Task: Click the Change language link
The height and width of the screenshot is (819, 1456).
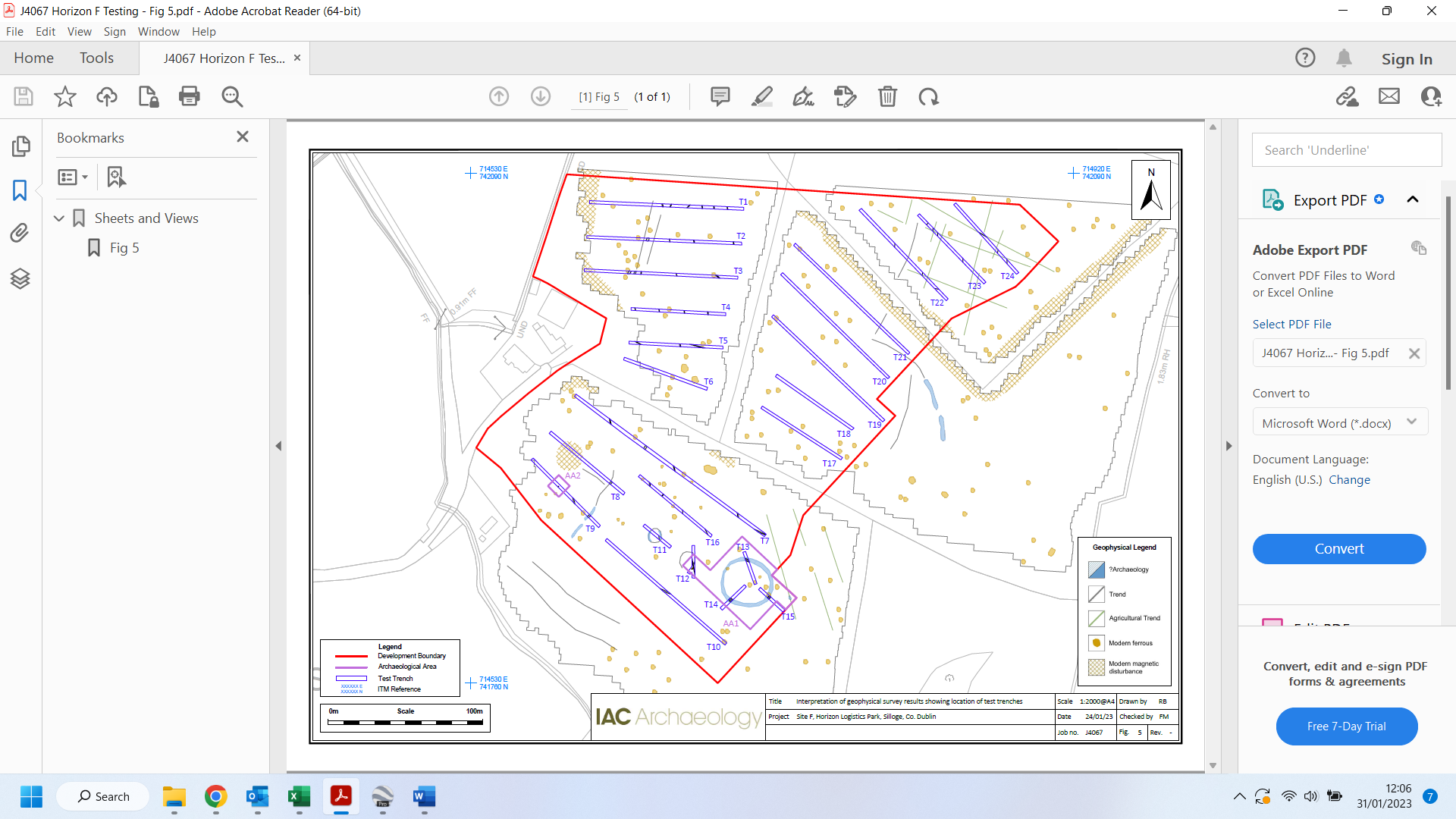Action: [x=1349, y=480]
